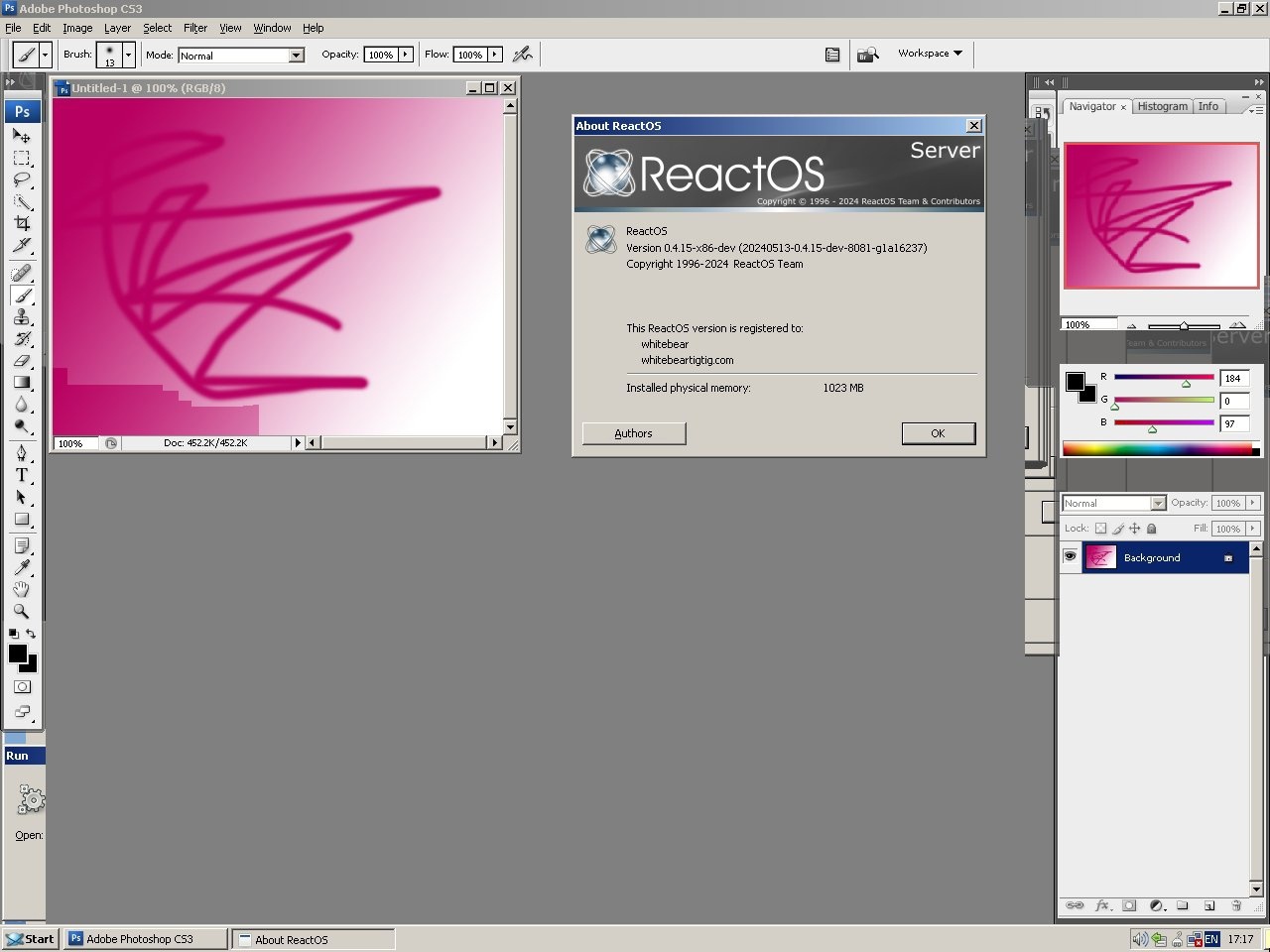Activate the Crop tool
This screenshot has height=952, width=1270.
[22, 222]
